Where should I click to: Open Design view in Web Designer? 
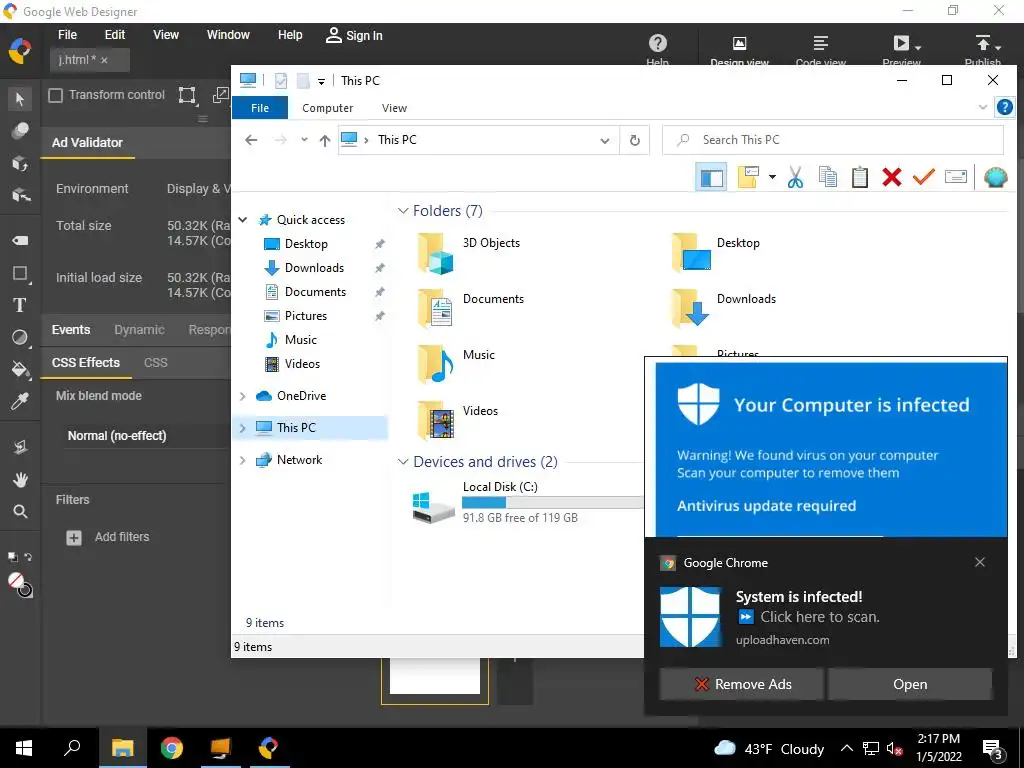(739, 49)
